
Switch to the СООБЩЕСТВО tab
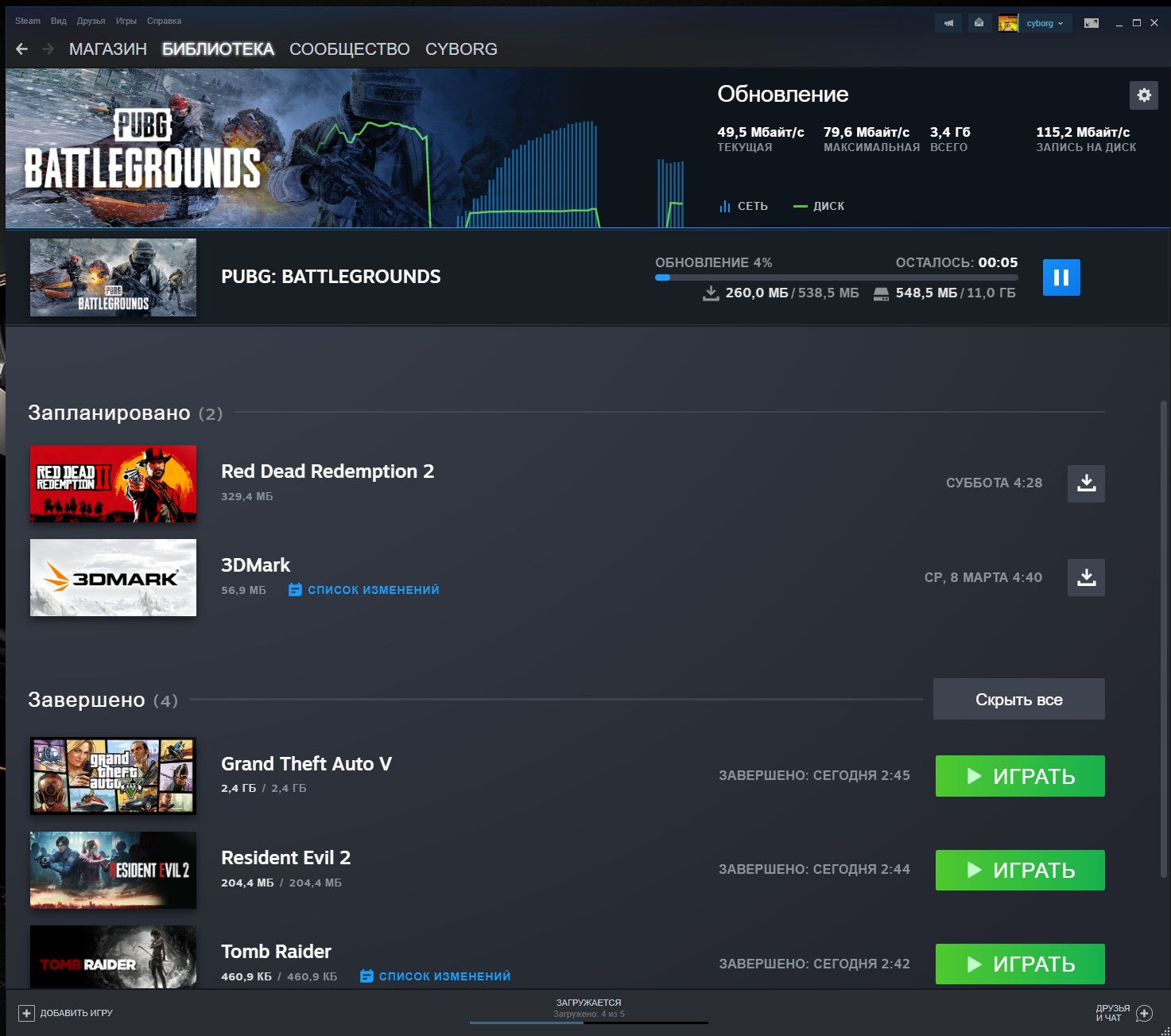click(x=350, y=49)
